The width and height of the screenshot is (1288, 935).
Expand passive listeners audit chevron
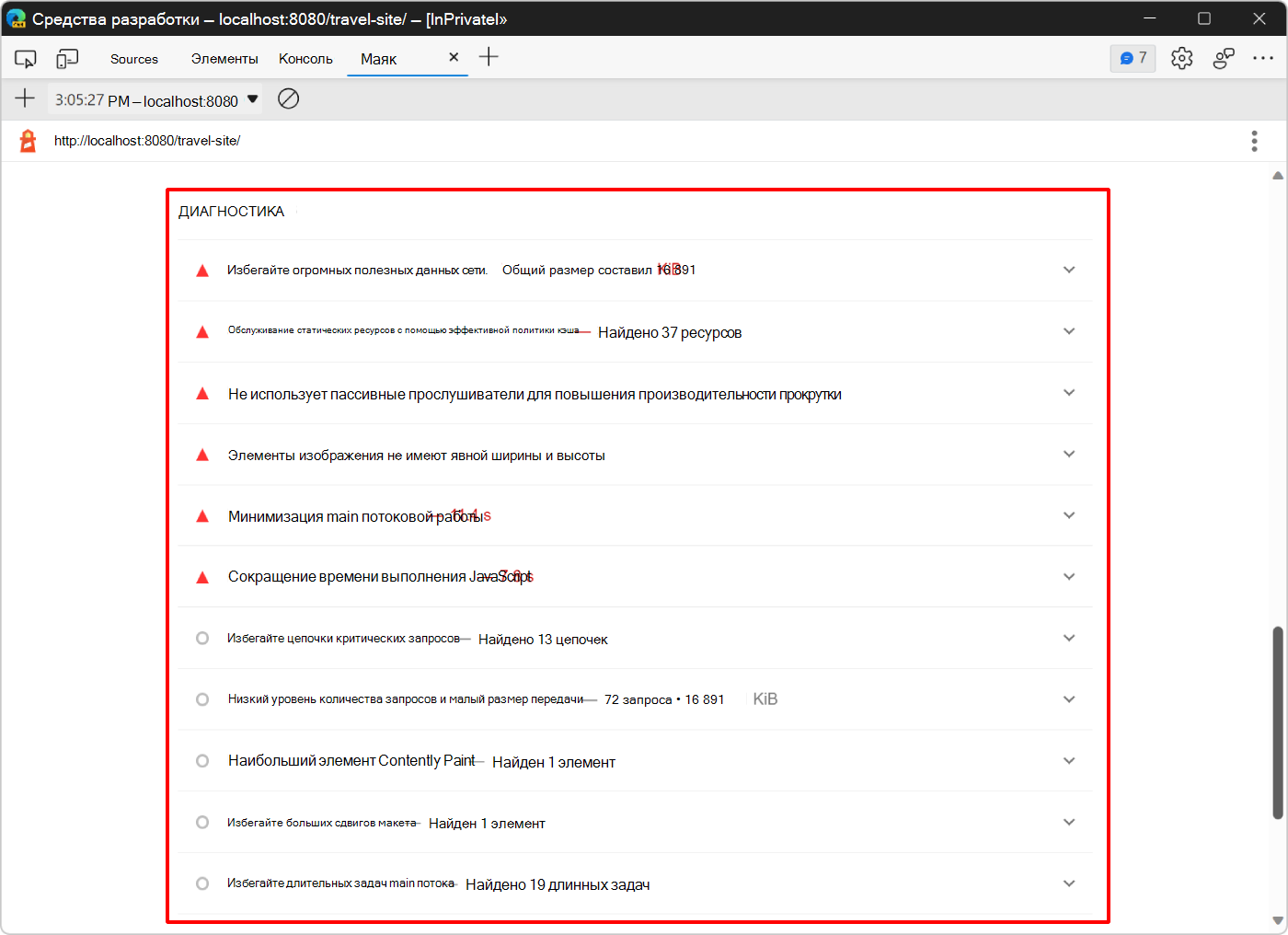pyautogui.click(x=1069, y=393)
